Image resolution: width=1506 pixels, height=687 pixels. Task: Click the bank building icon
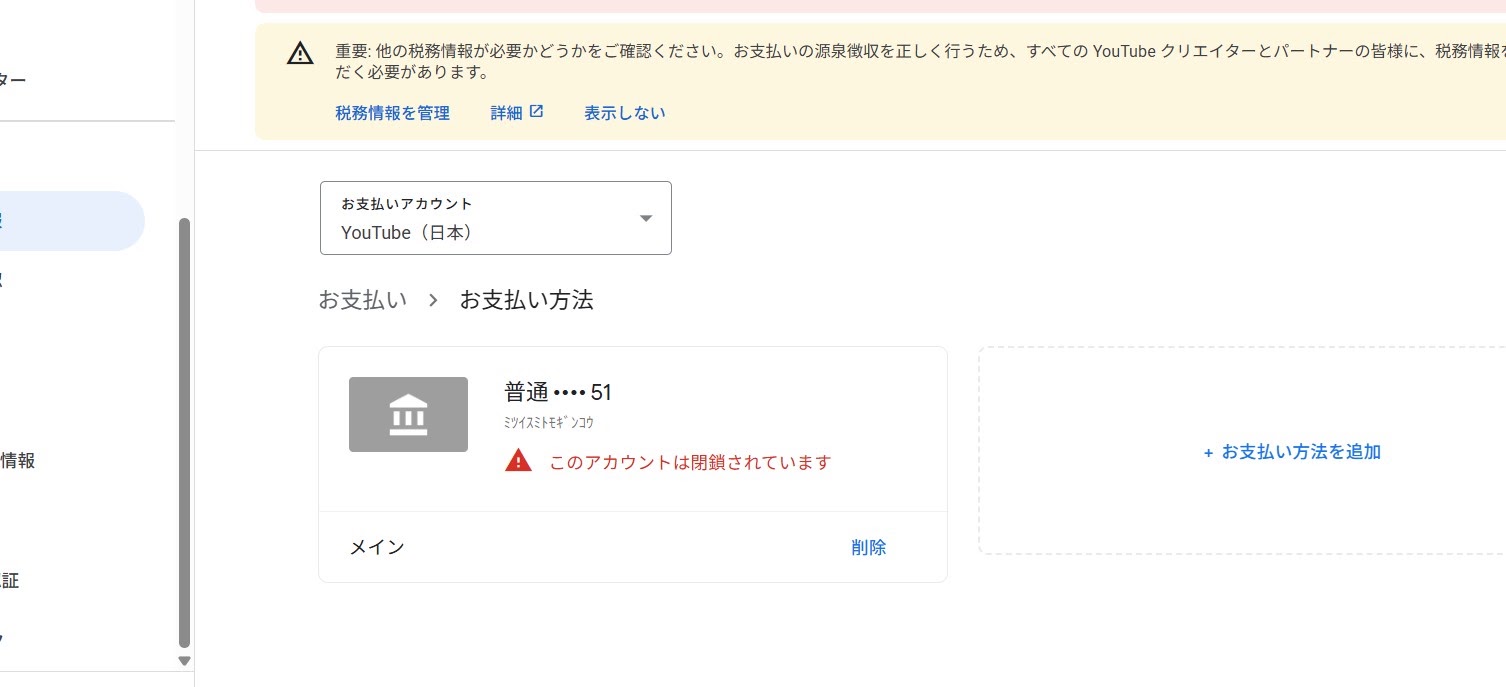click(408, 414)
